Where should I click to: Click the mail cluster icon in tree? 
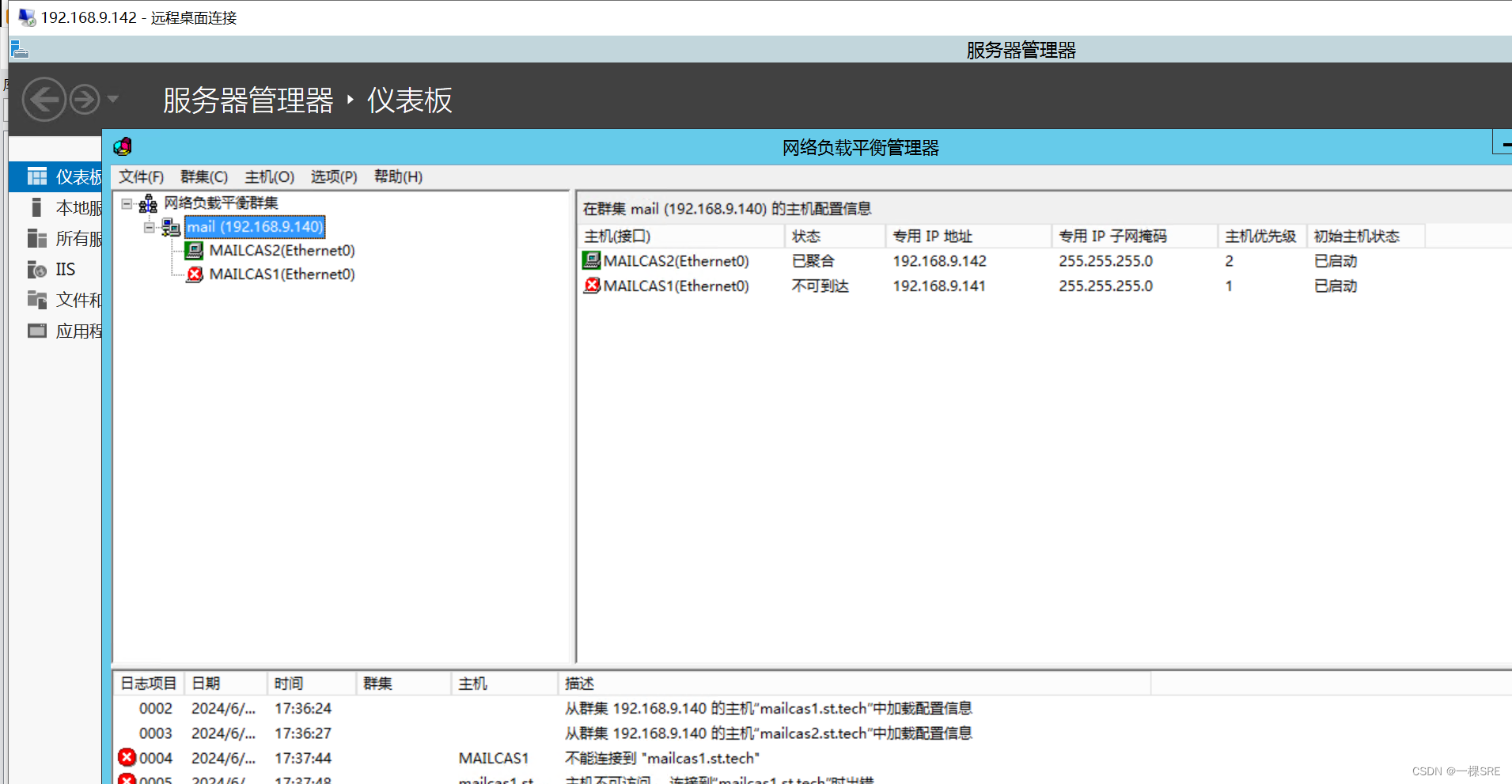pos(171,227)
